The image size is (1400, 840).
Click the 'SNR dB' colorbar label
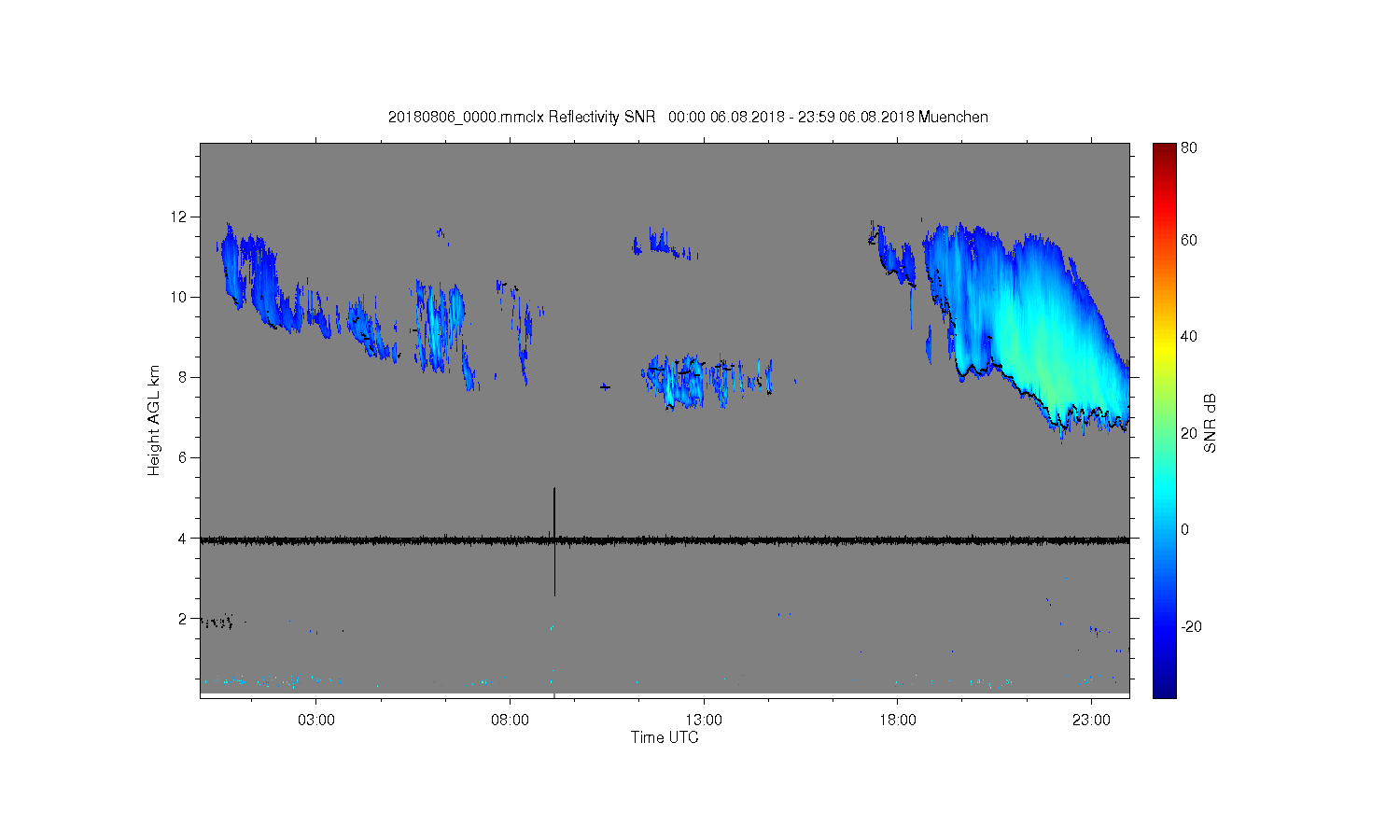click(1211, 423)
